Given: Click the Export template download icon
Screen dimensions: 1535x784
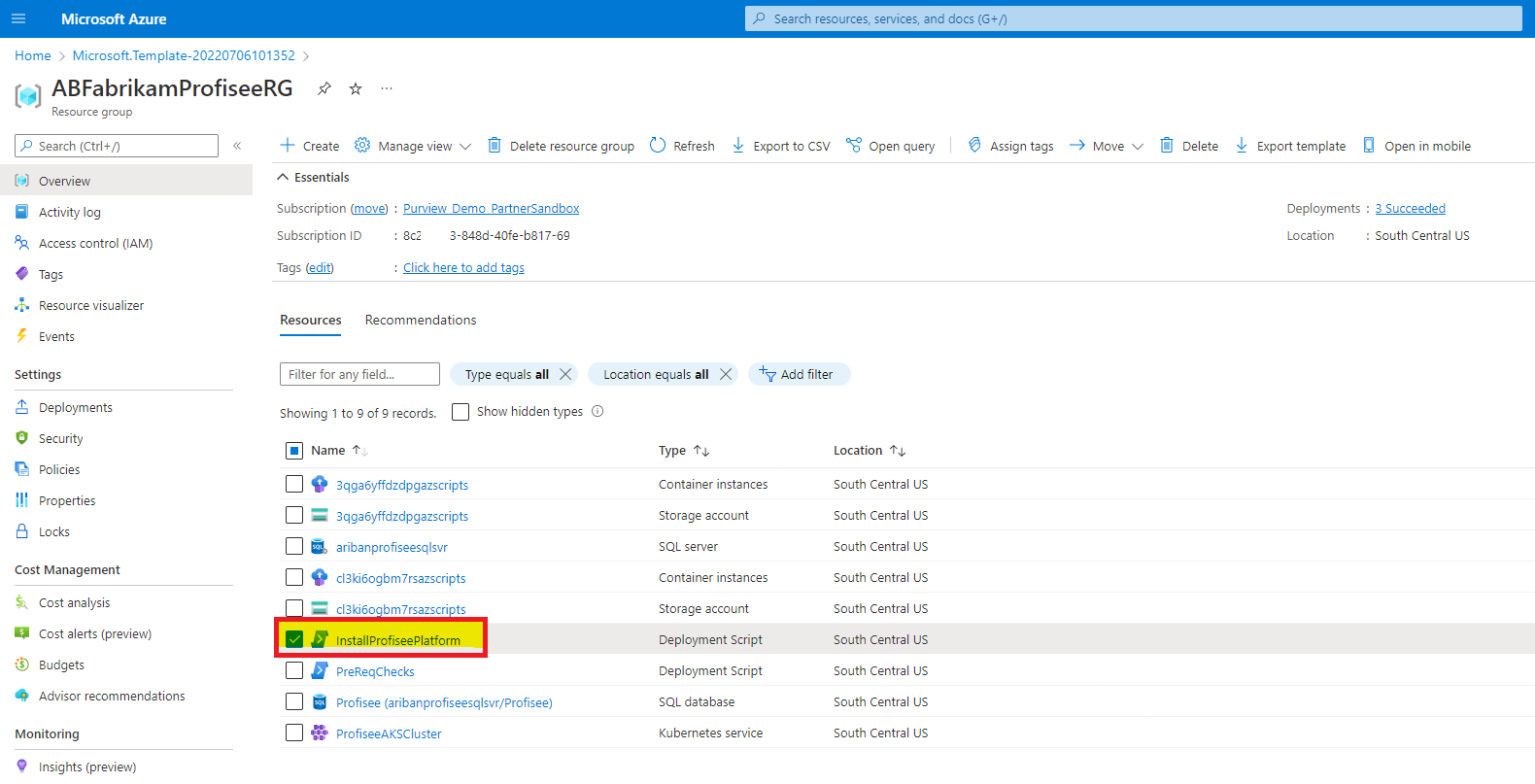Looking at the screenshot, I should point(1242,146).
